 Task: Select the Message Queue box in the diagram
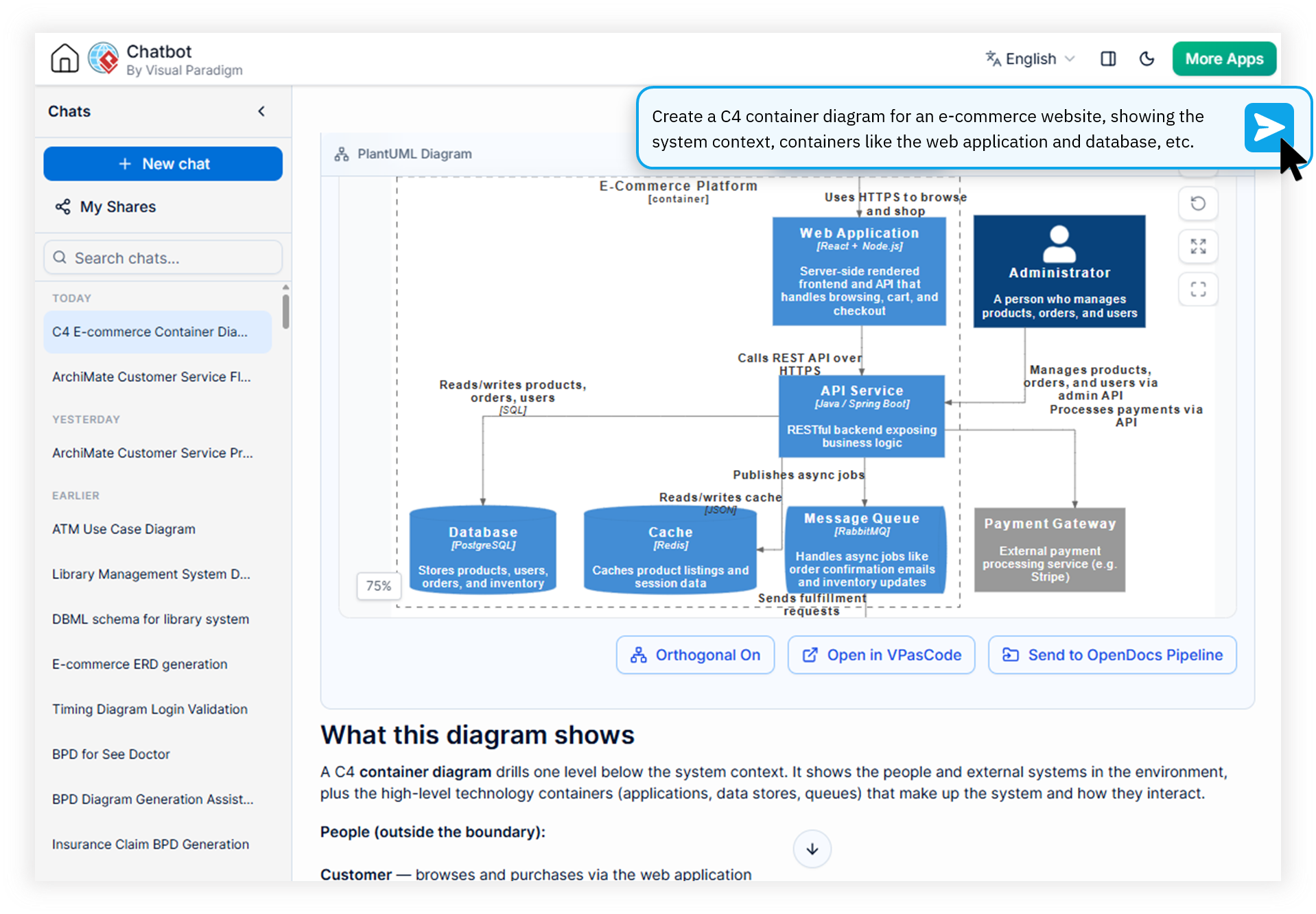click(865, 550)
